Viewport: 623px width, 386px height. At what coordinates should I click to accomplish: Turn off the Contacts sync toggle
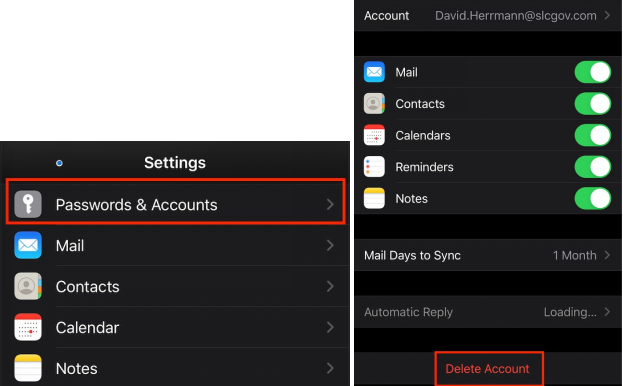pos(593,103)
